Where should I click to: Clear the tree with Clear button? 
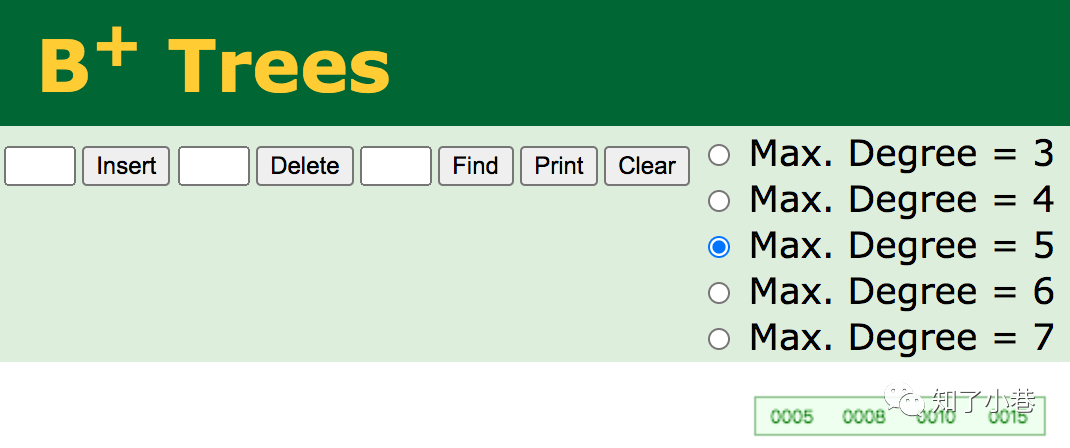(x=646, y=166)
